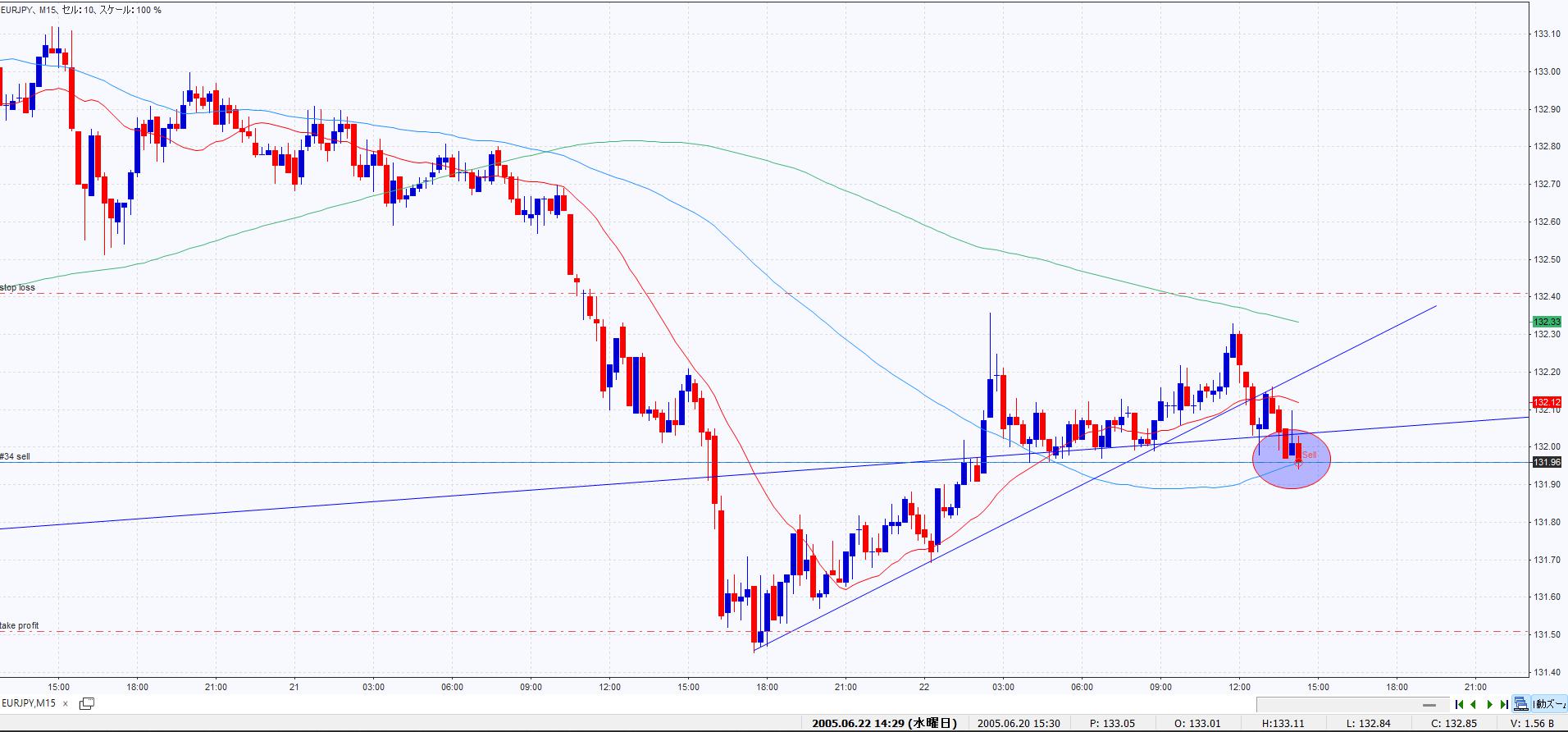Step forward one bar using right arrow

point(1489,704)
